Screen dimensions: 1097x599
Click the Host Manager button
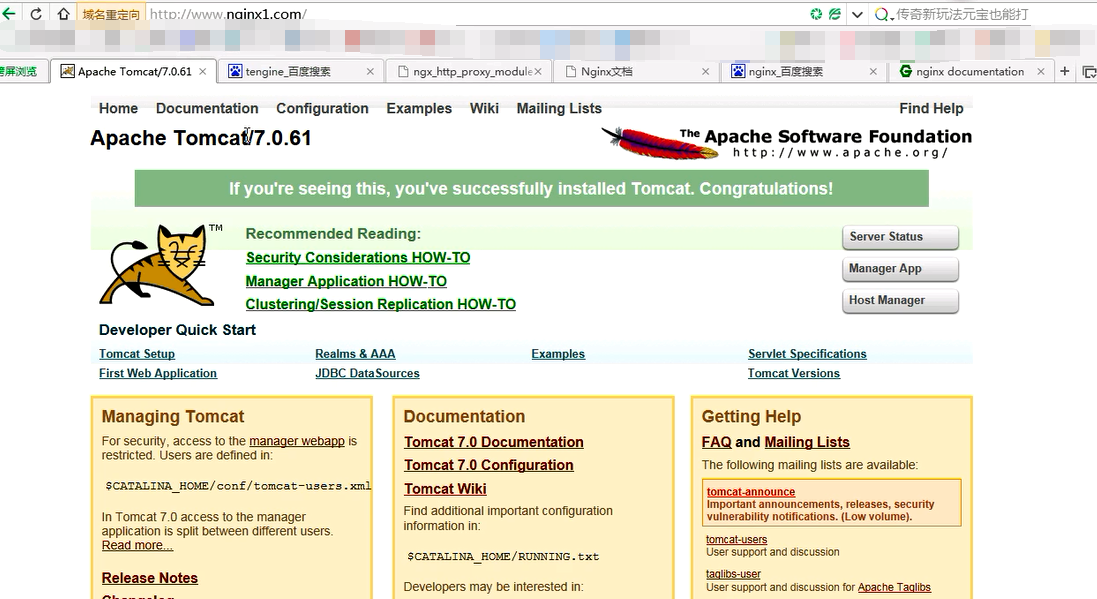click(900, 300)
